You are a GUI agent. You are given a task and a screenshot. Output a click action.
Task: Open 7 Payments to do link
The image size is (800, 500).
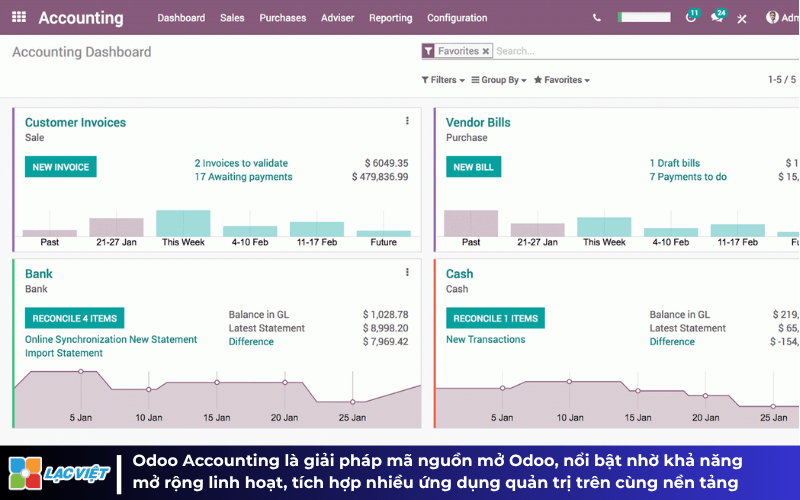click(688, 177)
